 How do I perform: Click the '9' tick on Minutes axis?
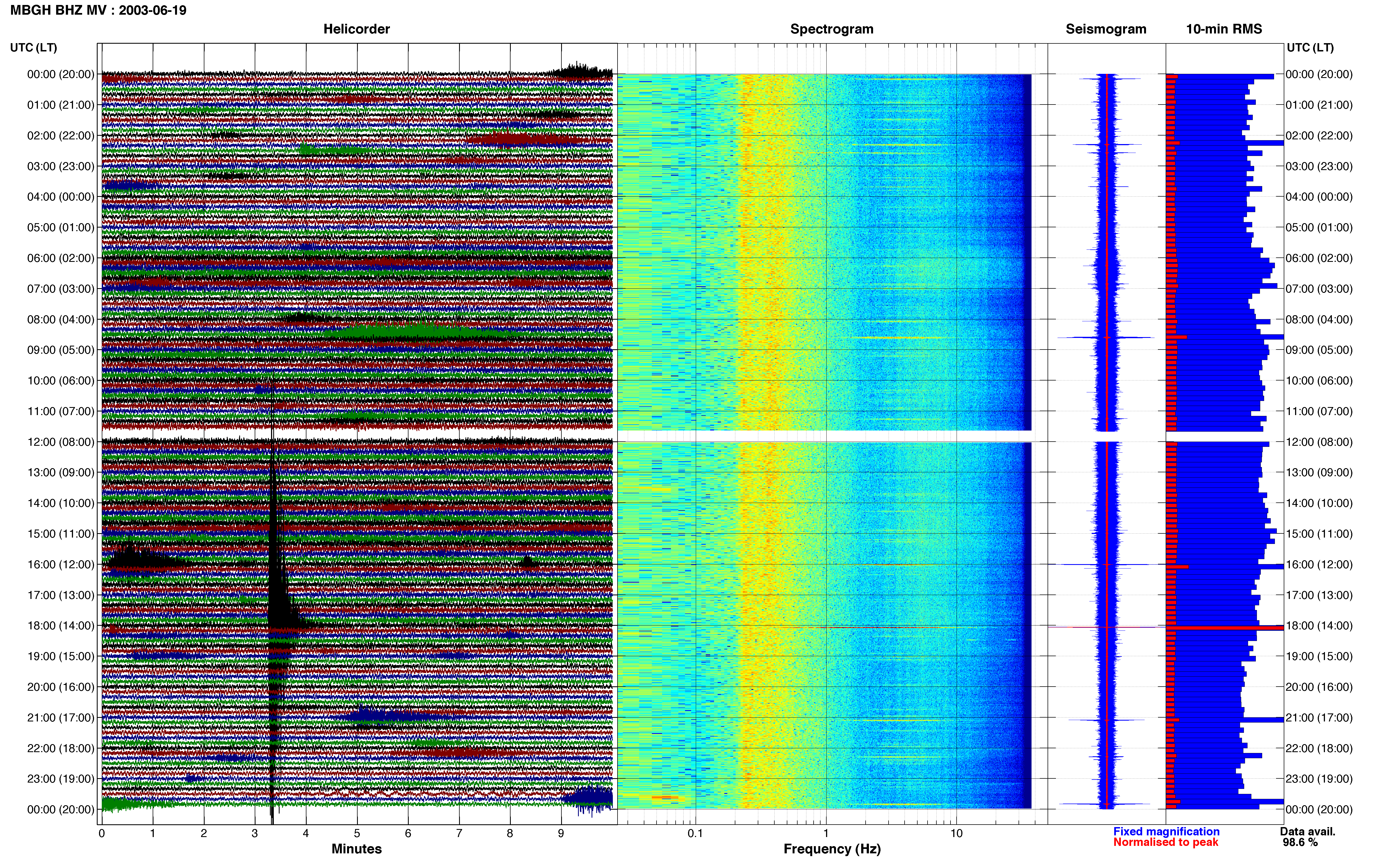[x=561, y=833]
